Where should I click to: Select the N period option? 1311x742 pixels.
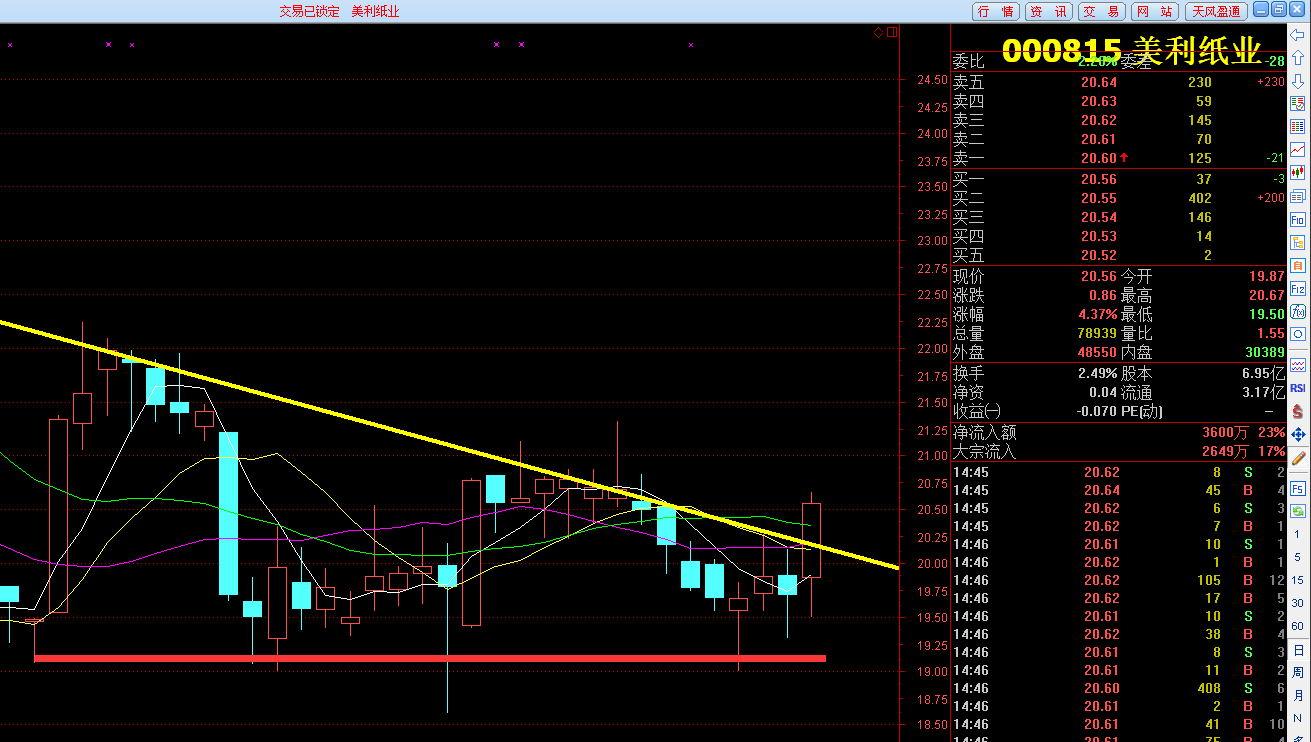[1298, 720]
